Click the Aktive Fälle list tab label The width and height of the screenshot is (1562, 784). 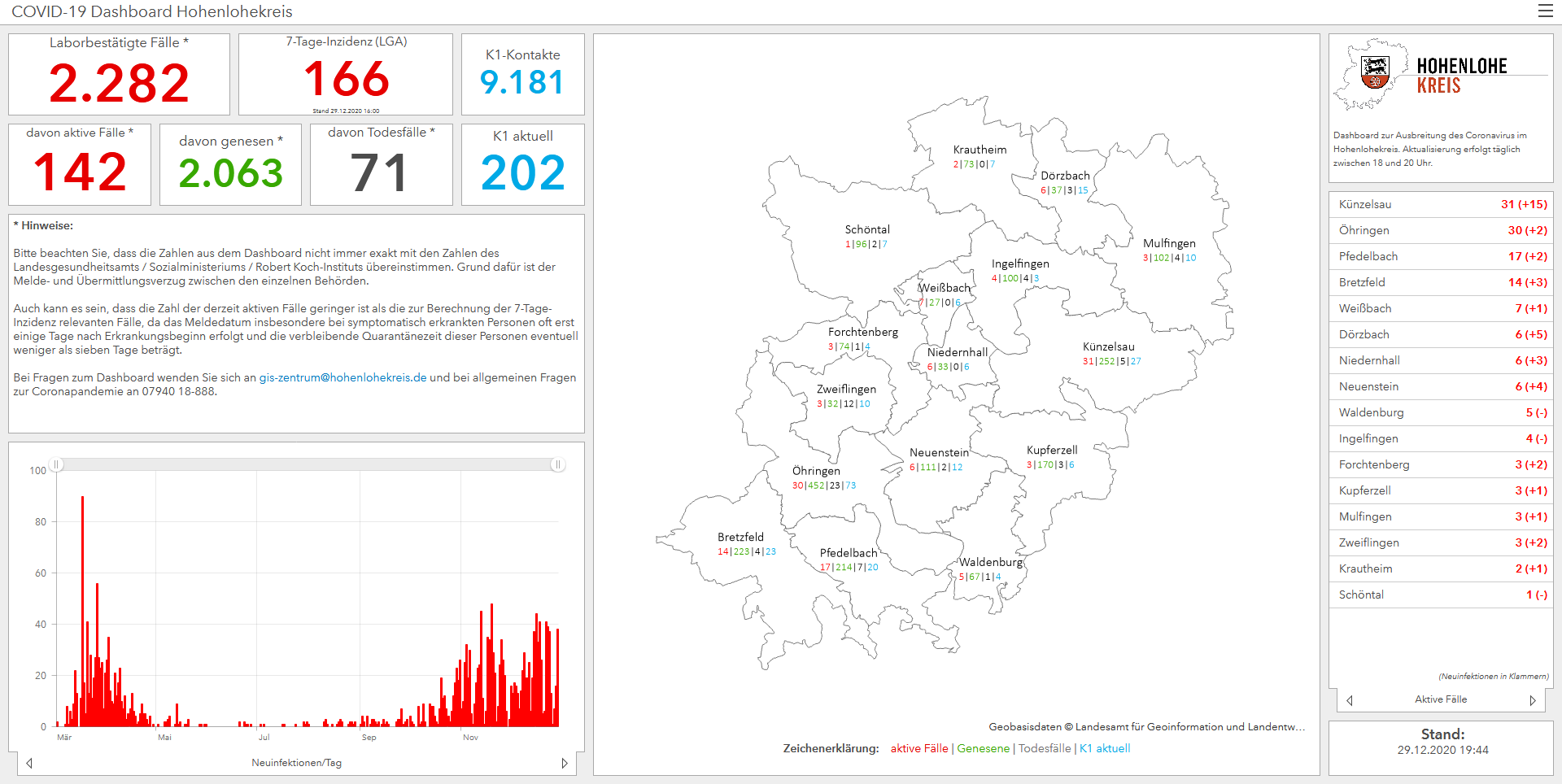click(1440, 699)
